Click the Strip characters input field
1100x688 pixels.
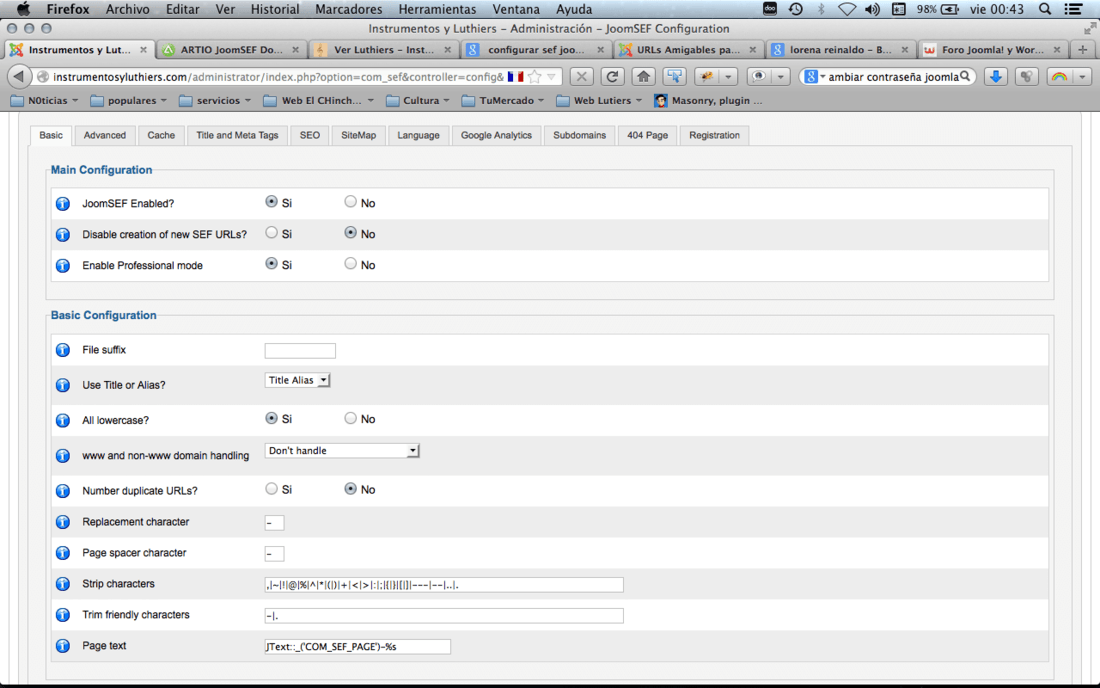444,584
